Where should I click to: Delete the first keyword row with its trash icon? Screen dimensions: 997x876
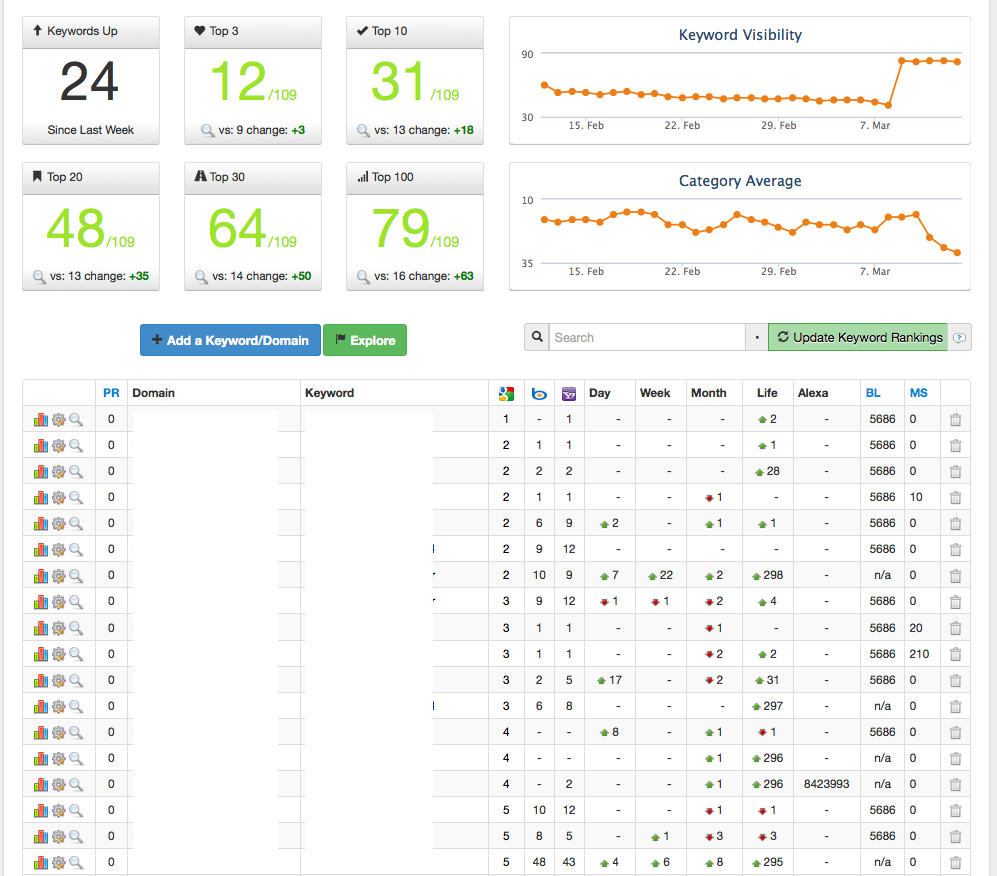[955, 420]
